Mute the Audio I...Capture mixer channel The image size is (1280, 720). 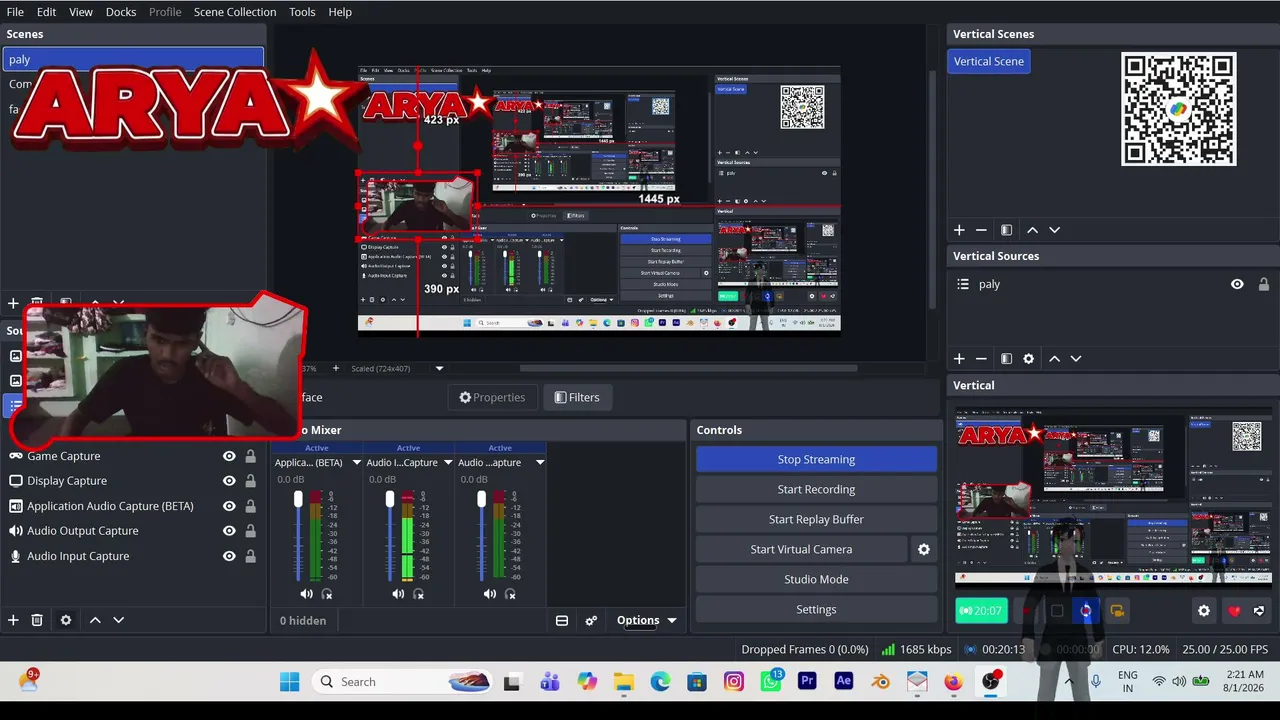point(398,594)
